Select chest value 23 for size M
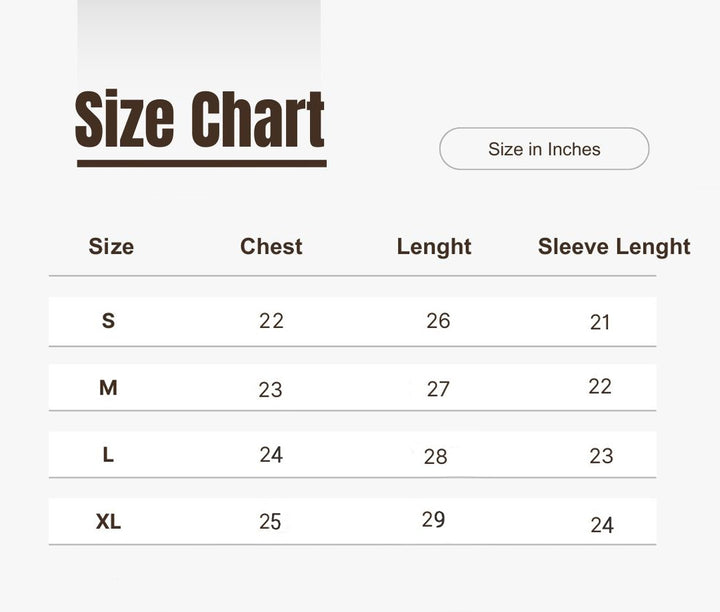 271,390
